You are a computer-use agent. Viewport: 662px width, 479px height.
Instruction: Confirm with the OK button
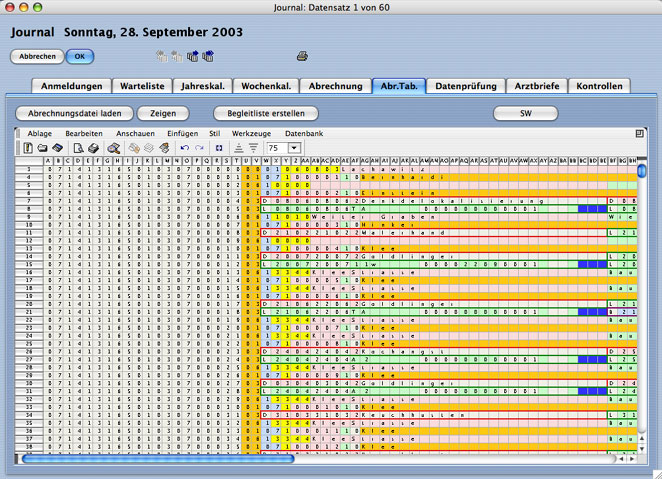click(80, 56)
